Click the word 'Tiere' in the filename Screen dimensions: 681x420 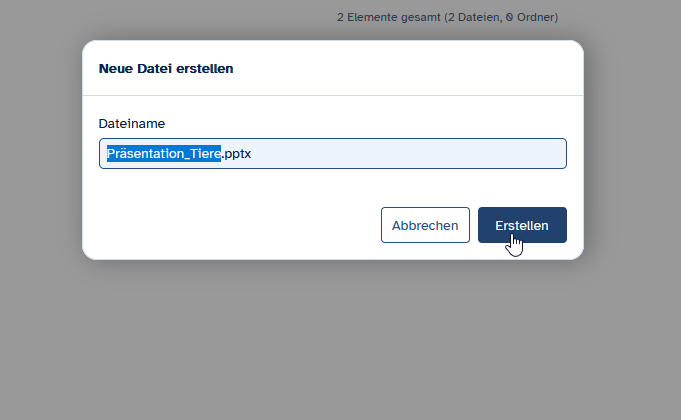click(x=201, y=154)
